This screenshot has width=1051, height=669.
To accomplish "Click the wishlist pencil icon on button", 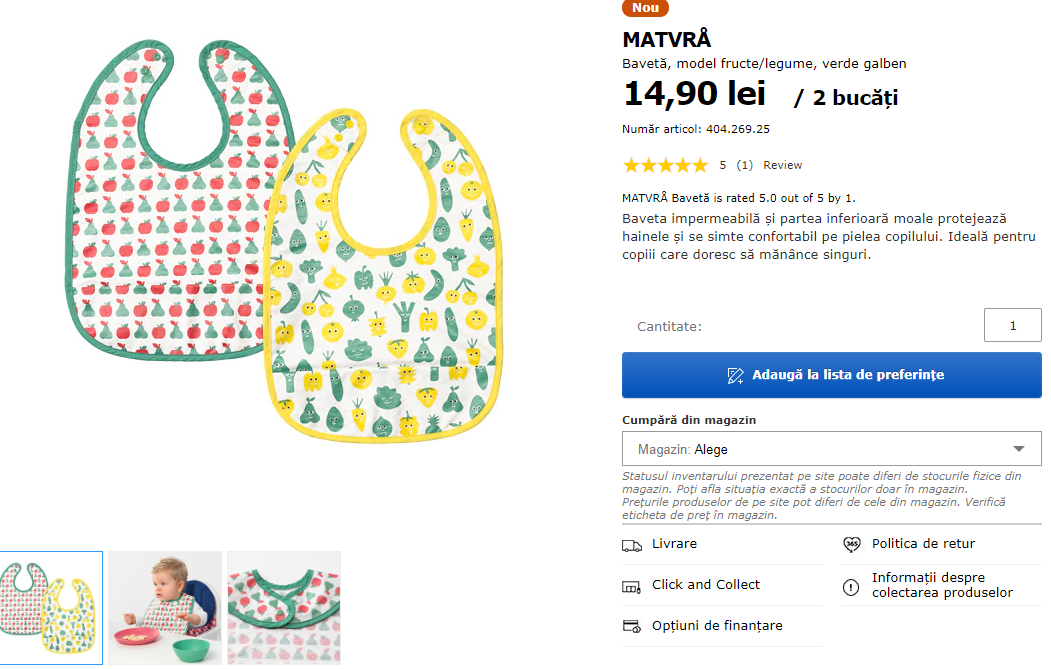I will [x=735, y=375].
